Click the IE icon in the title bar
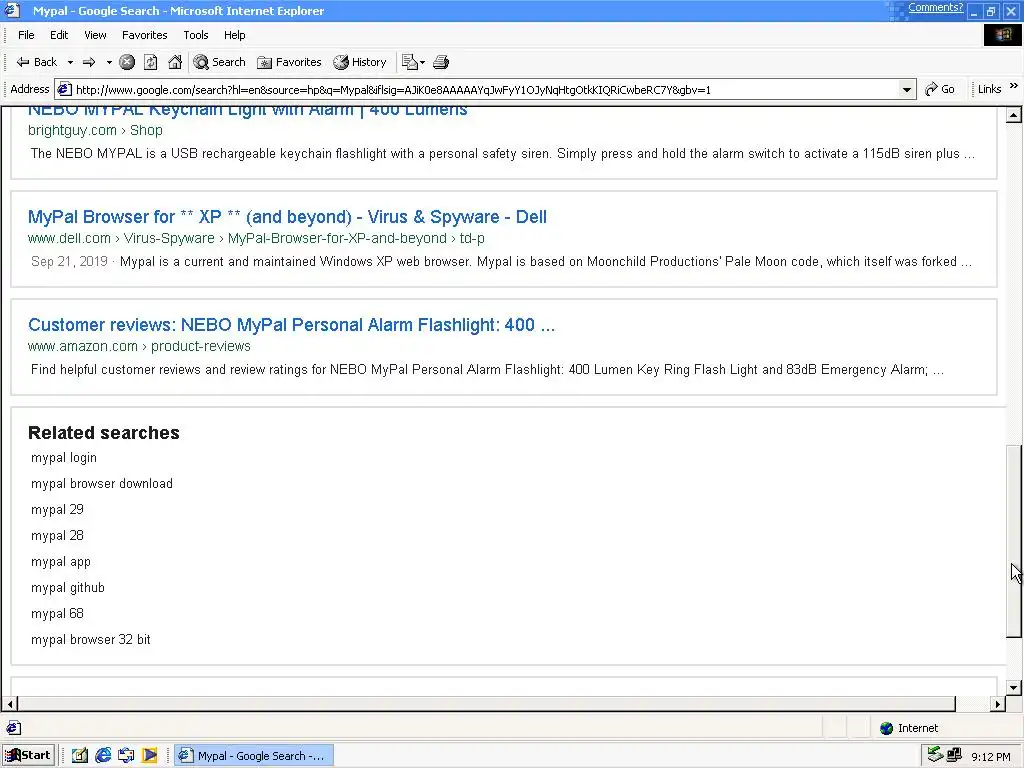This screenshot has height=768, width=1024. pos(12,10)
